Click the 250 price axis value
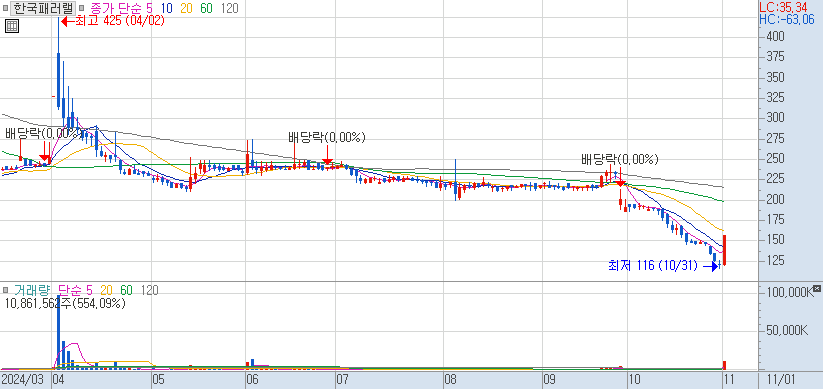 click(x=775, y=159)
